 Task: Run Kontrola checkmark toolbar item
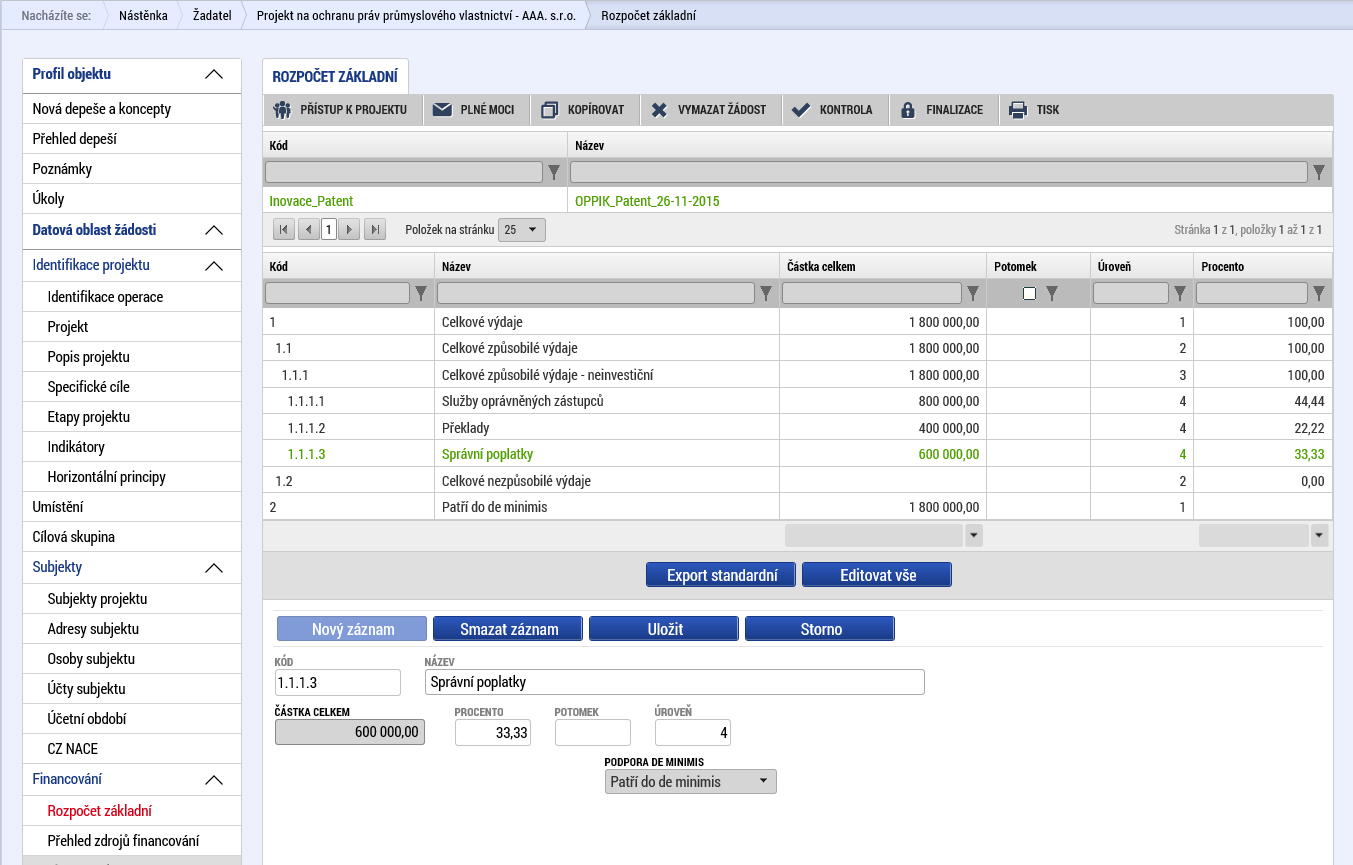[x=835, y=110]
